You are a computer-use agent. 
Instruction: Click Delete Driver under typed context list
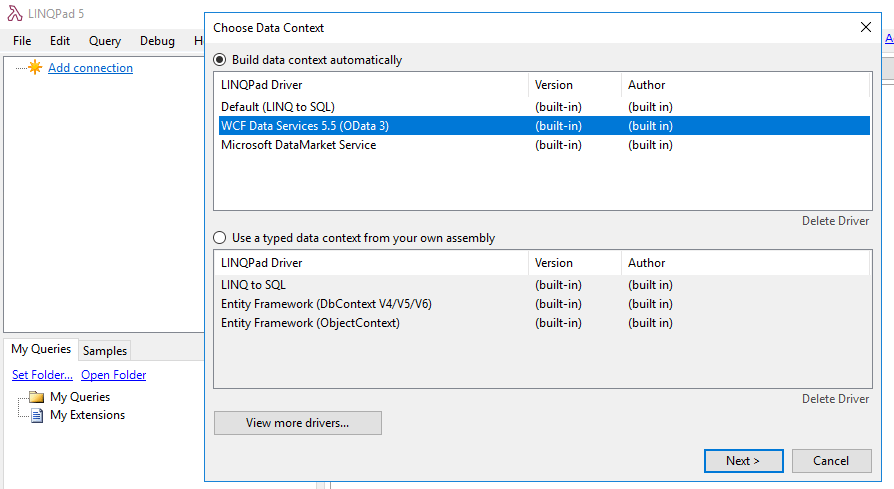[x=835, y=399]
